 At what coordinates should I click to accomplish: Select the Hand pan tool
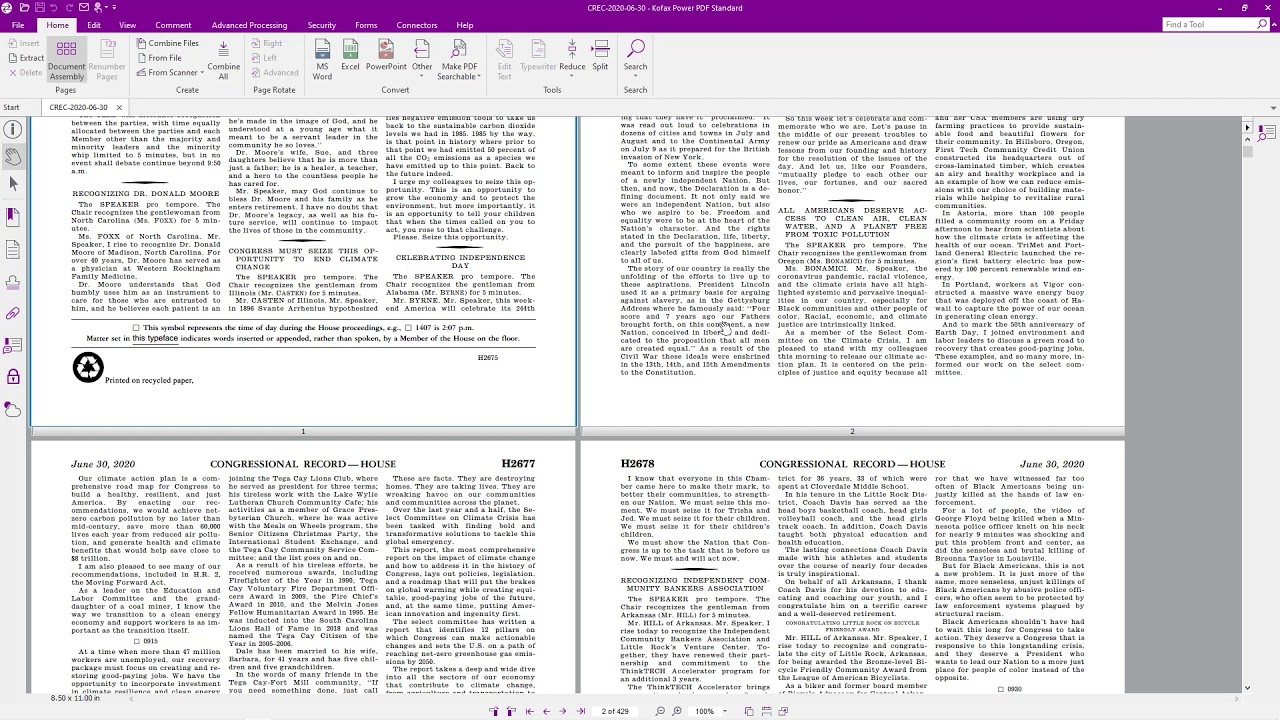[x=13, y=156]
